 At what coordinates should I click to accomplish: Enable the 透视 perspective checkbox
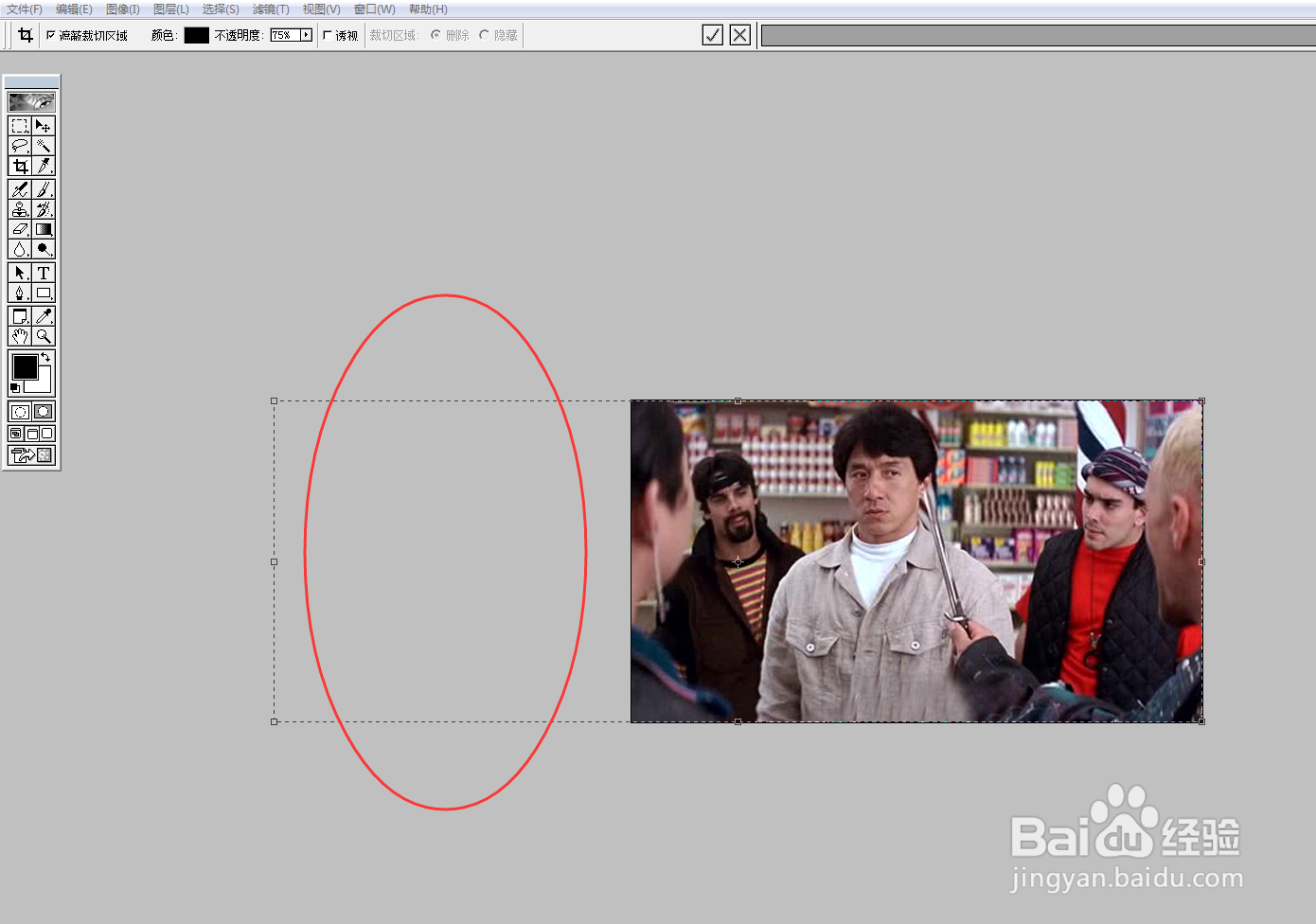pyautogui.click(x=328, y=35)
